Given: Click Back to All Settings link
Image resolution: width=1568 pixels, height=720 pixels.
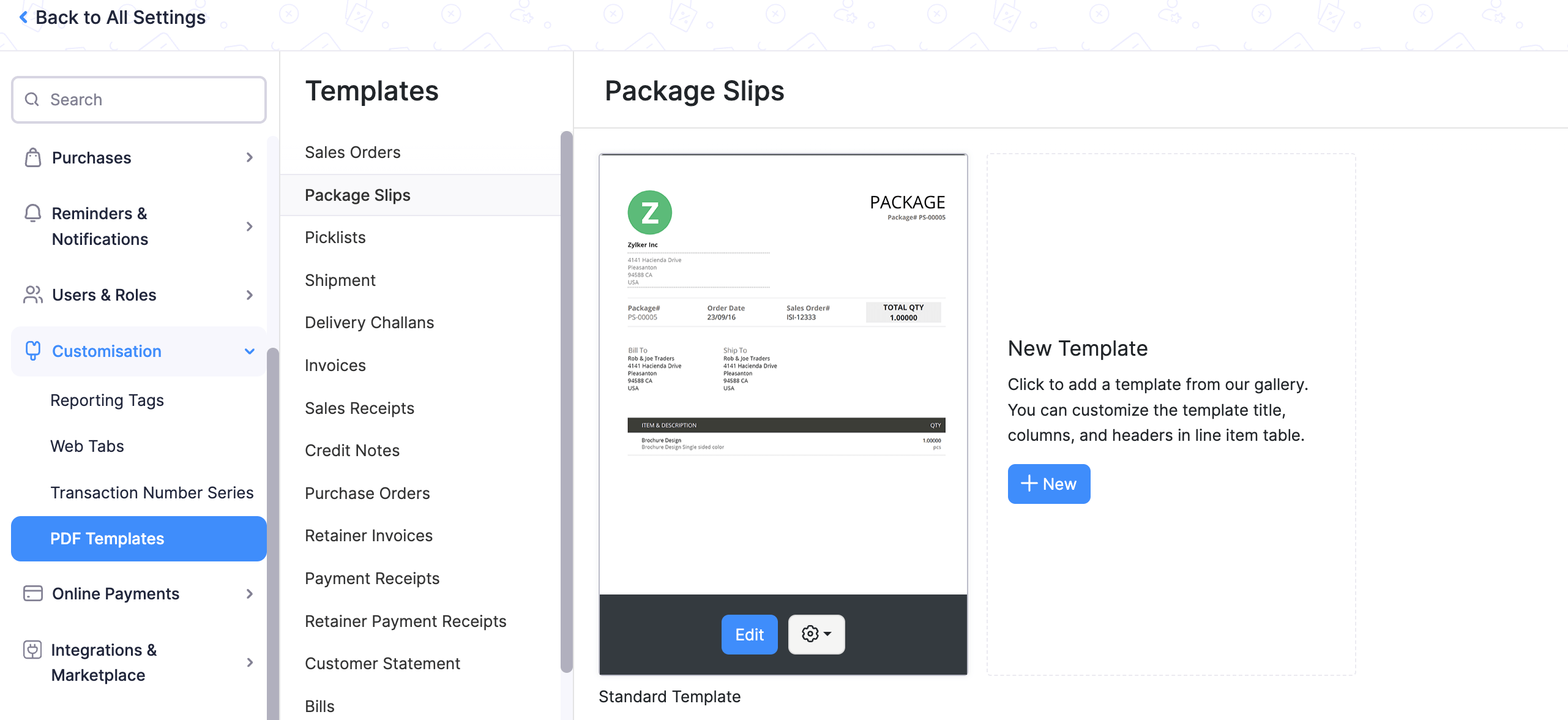Looking at the screenshot, I should (x=113, y=15).
